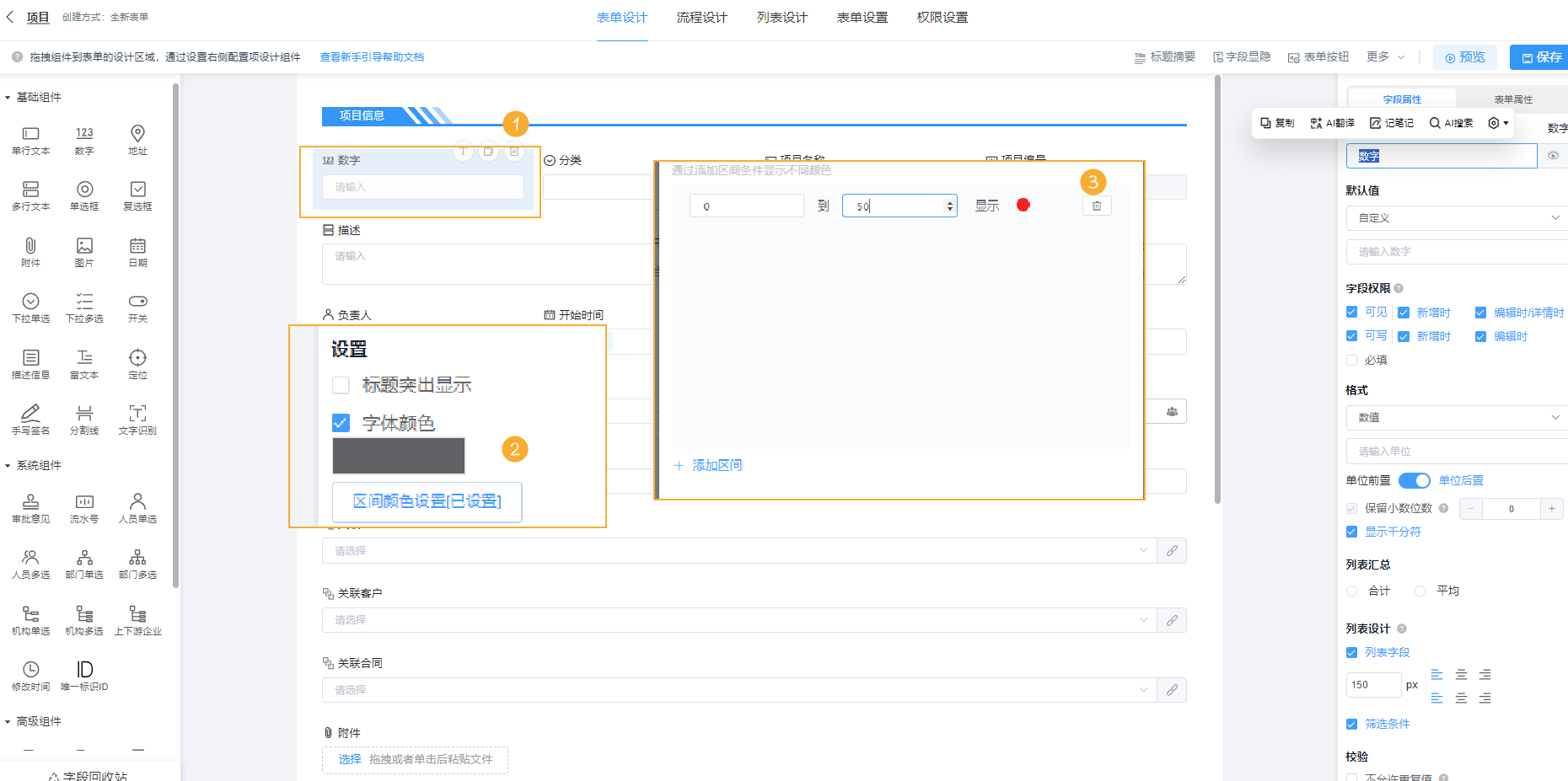
Task: Select the 数字 component from basic components
Action: tap(84, 139)
